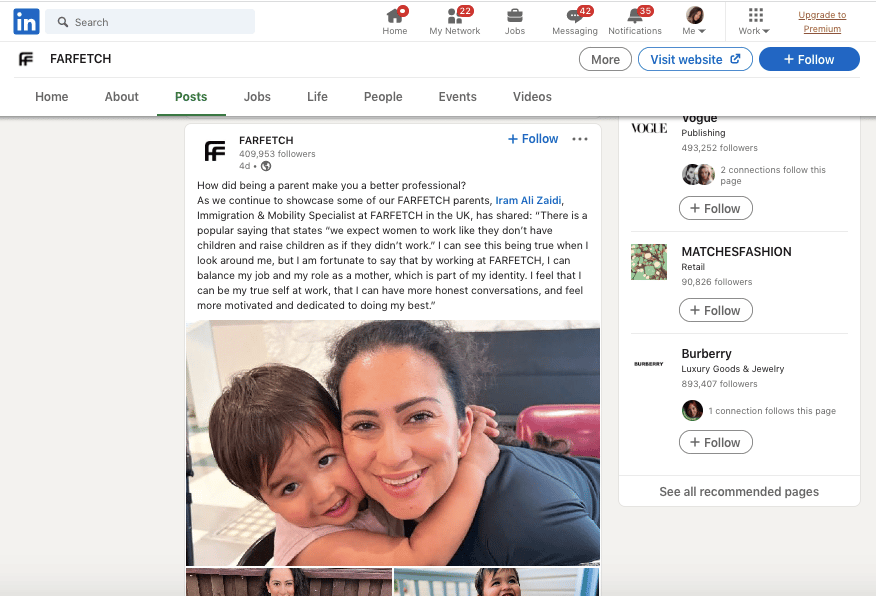The height and width of the screenshot is (596, 876).
Task: Click the Search input field
Action: pos(150,22)
